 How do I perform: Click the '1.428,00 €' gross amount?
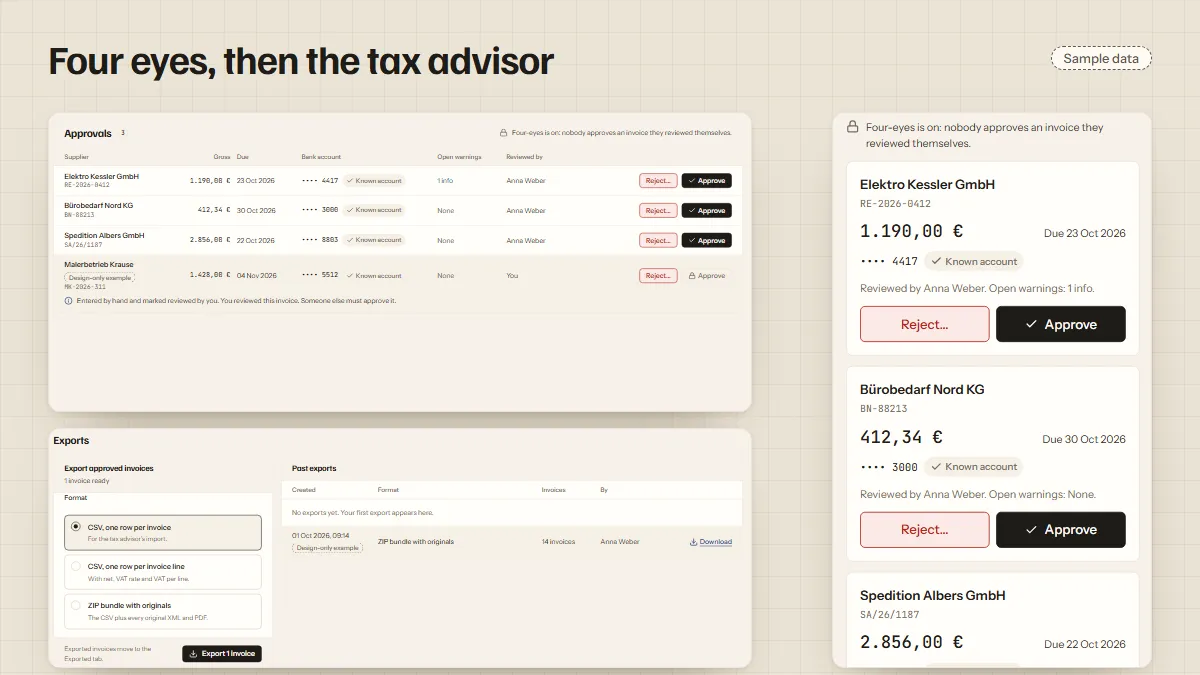(x=210, y=276)
